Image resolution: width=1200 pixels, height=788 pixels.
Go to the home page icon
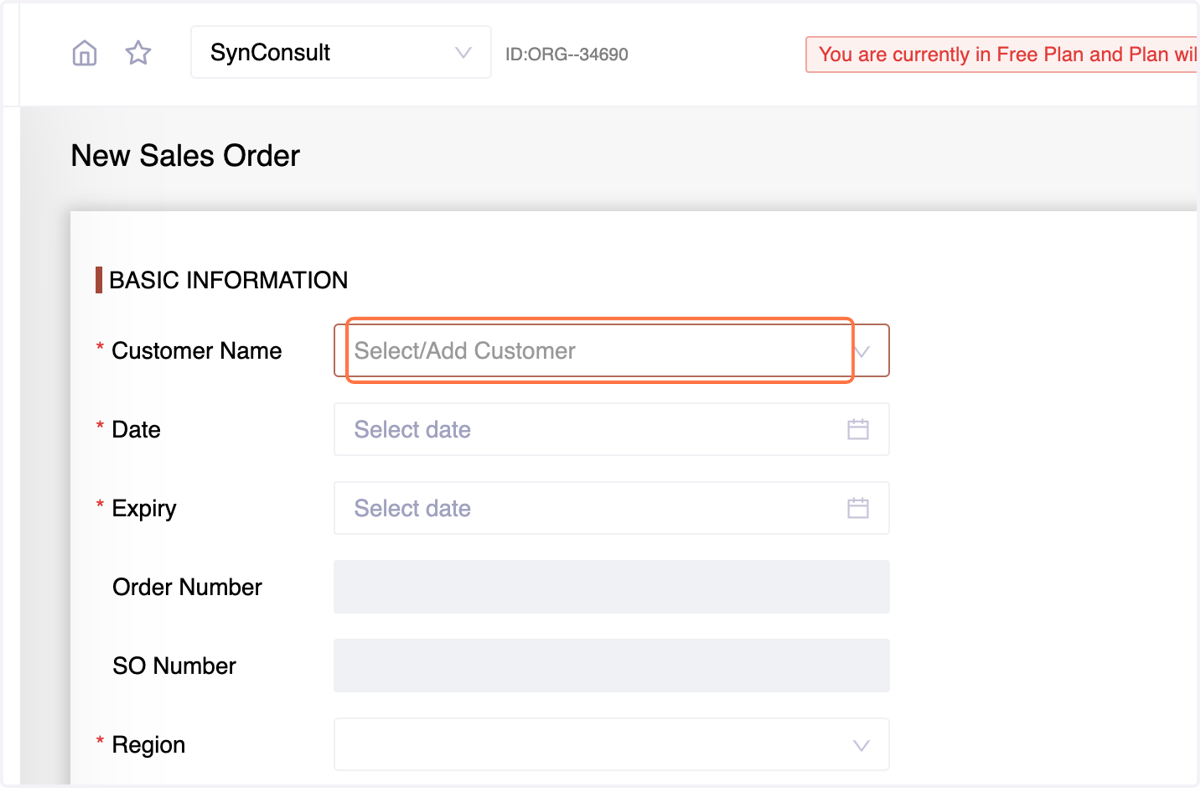click(x=85, y=53)
